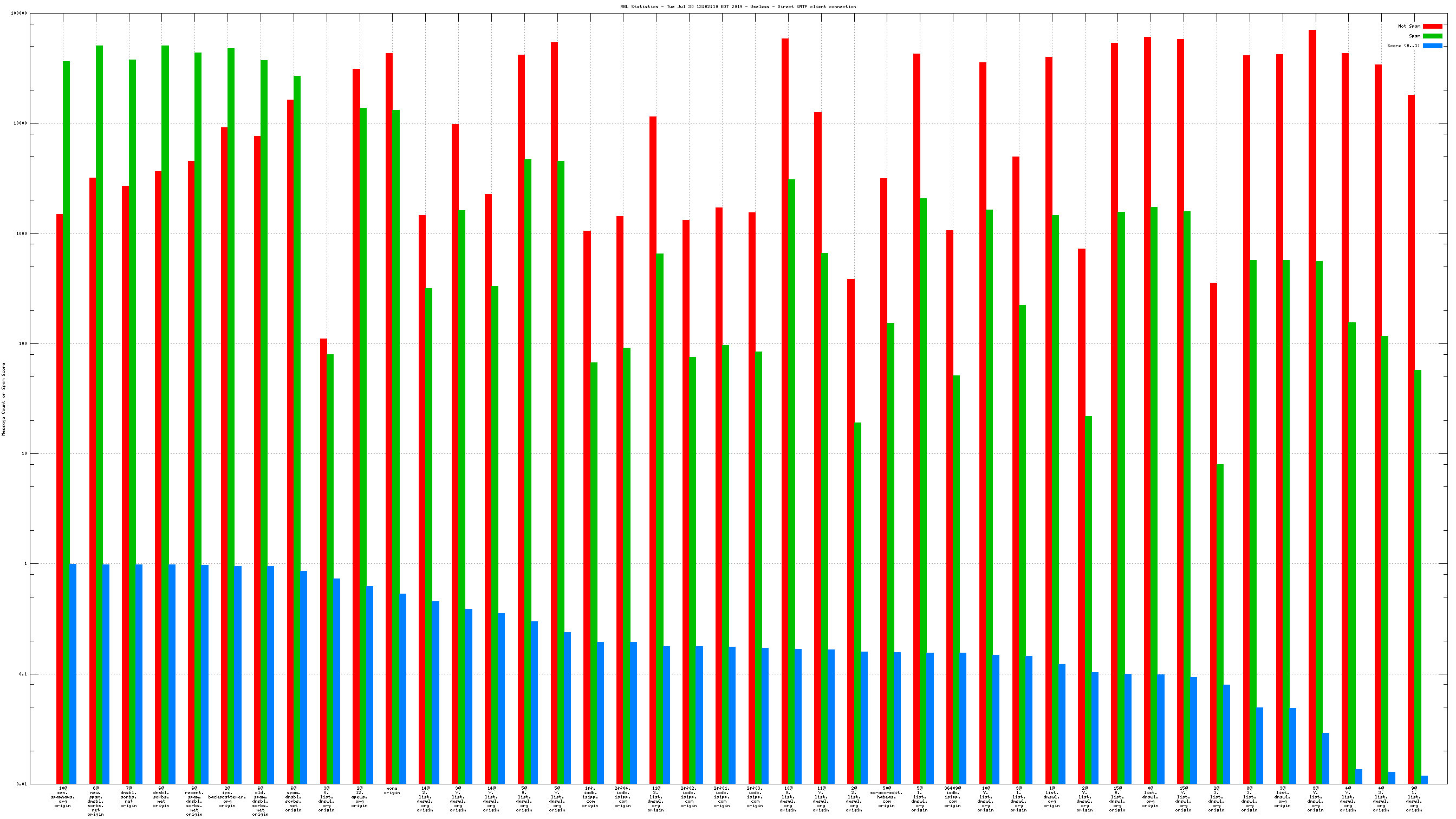Click the blue Score legend swatch

click(x=1432, y=46)
